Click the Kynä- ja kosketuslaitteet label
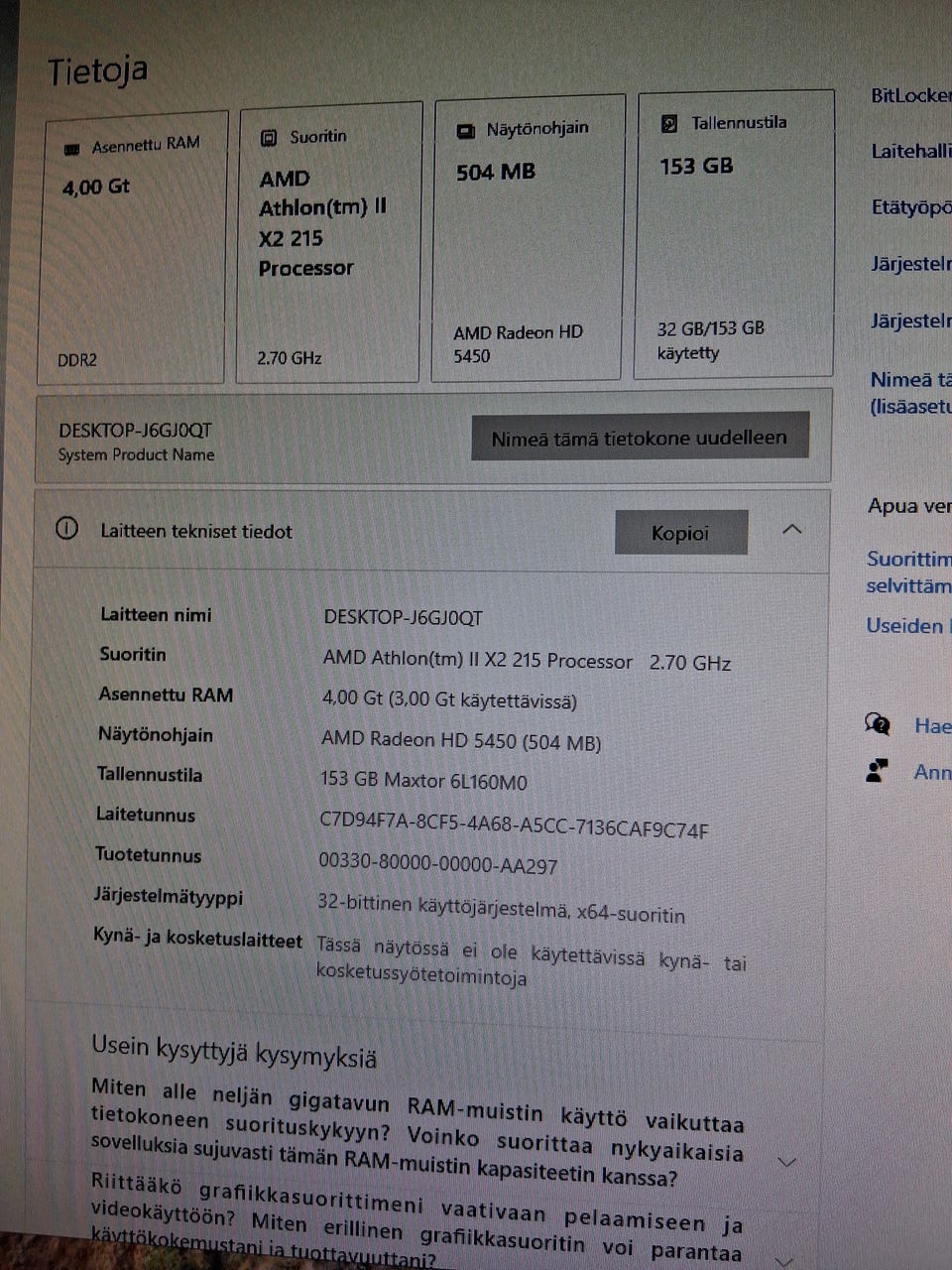952x1270 pixels. click(x=197, y=938)
